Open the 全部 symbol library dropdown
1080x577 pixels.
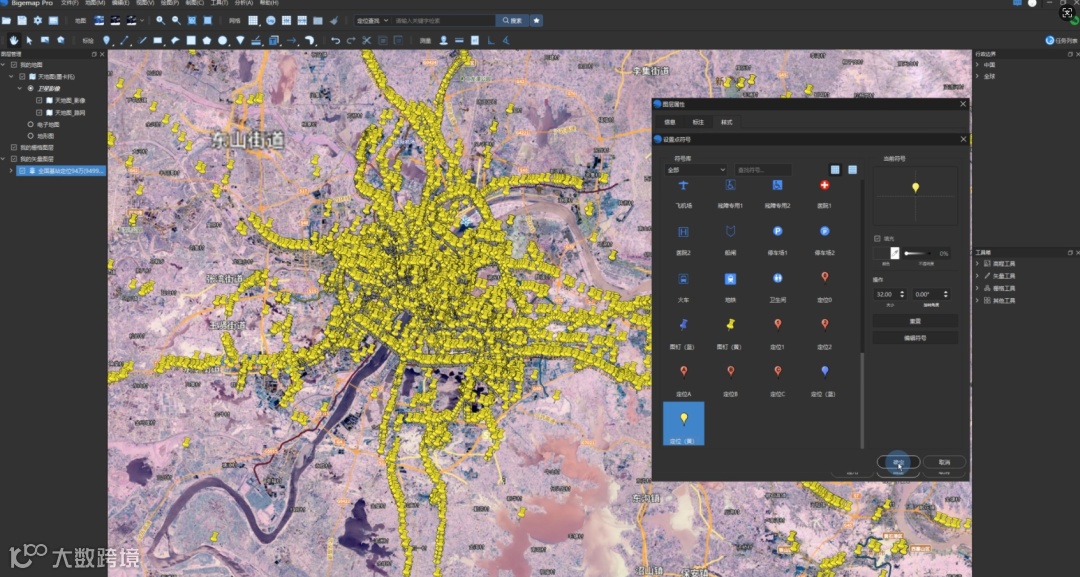[x=696, y=170]
